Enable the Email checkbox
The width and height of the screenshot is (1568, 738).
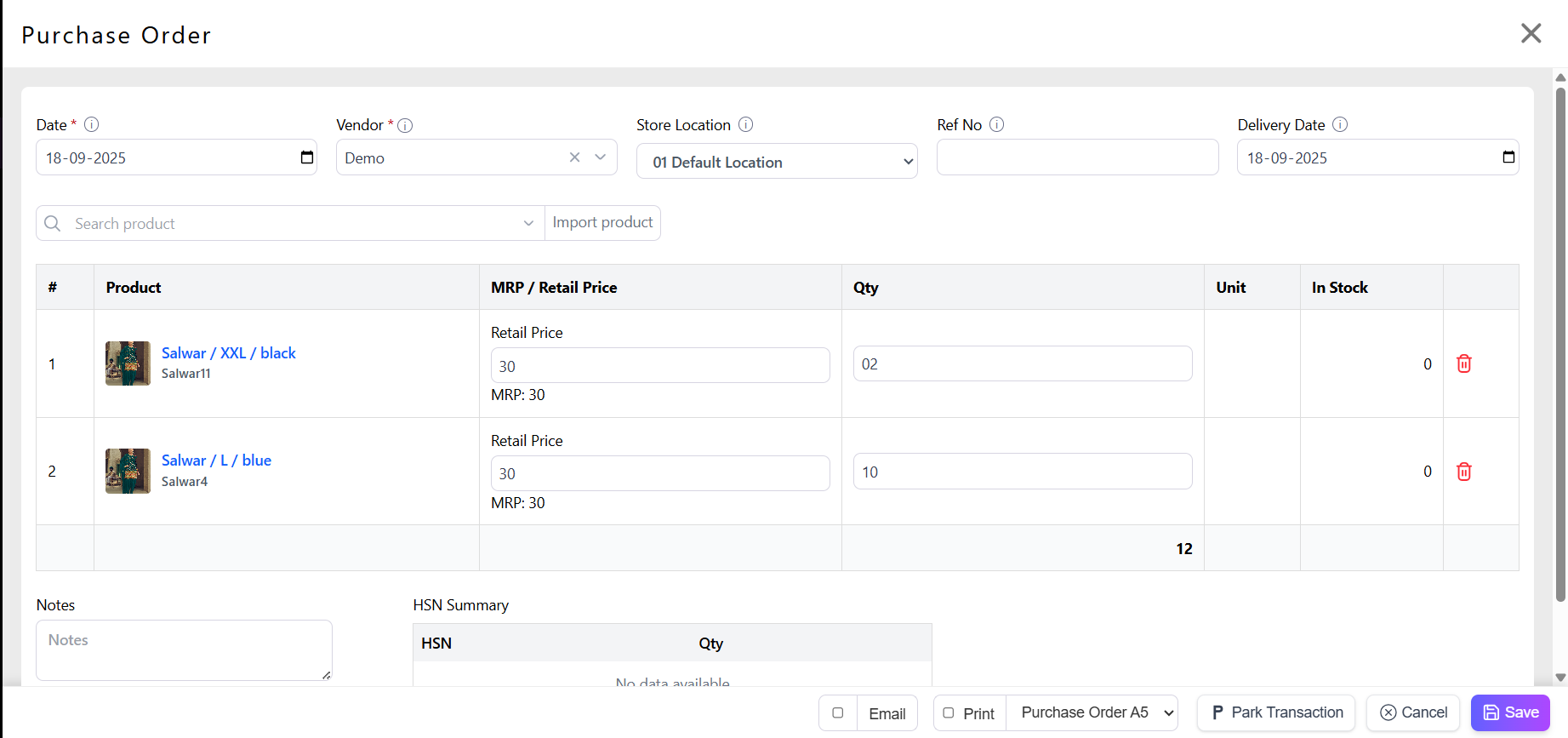pos(838,713)
